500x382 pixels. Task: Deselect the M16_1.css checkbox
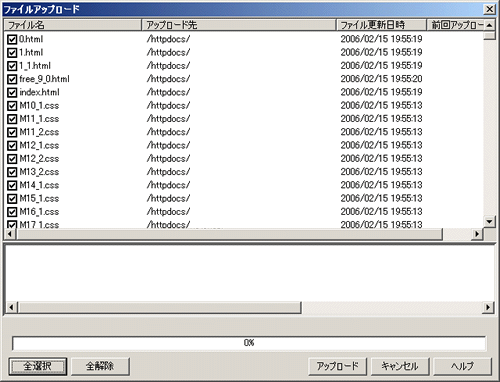(x=12, y=212)
